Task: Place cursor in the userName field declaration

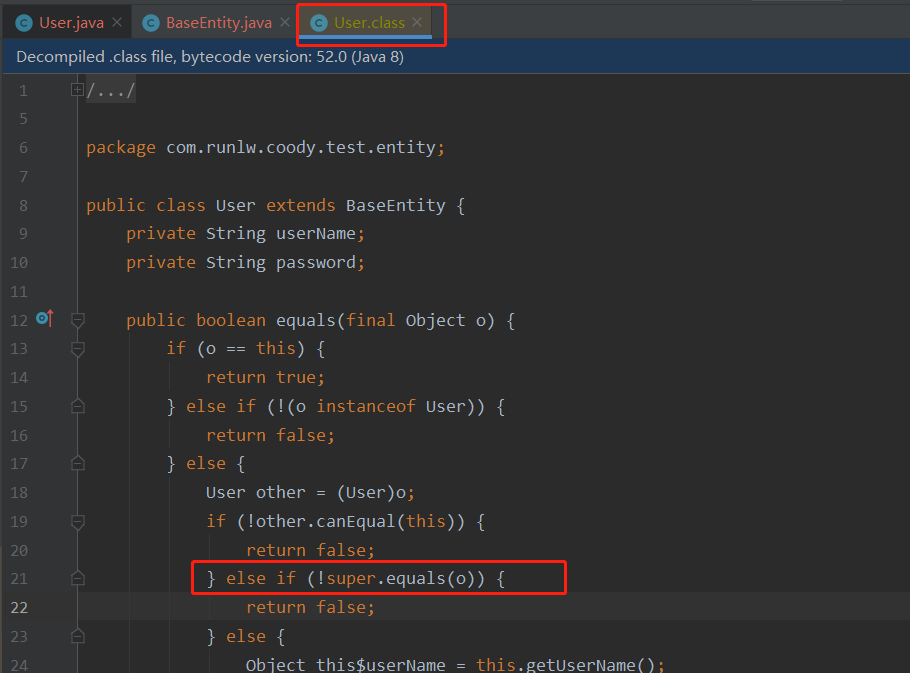Action: [315, 233]
